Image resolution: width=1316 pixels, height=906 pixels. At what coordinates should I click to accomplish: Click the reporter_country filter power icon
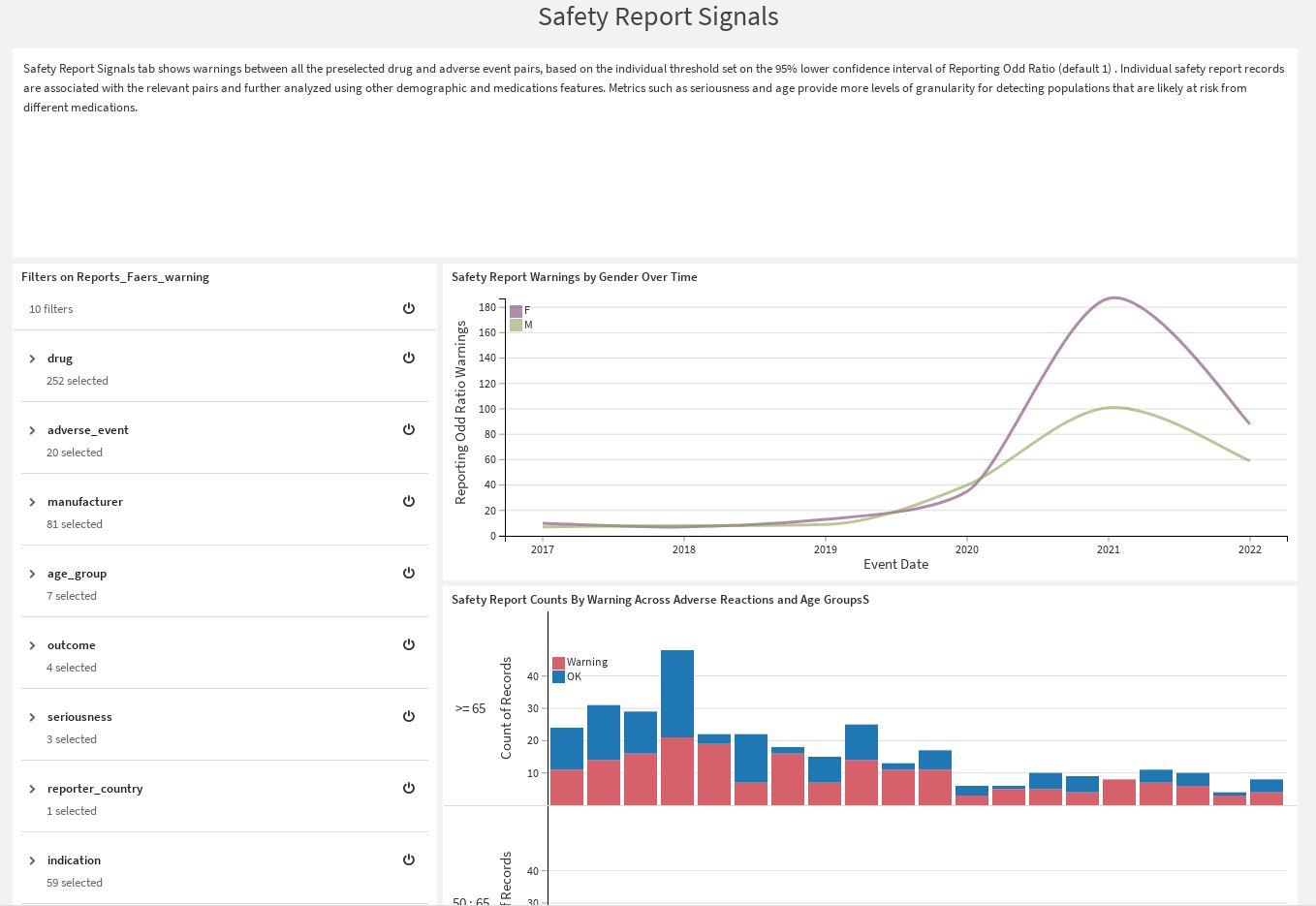[x=409, y=788]
